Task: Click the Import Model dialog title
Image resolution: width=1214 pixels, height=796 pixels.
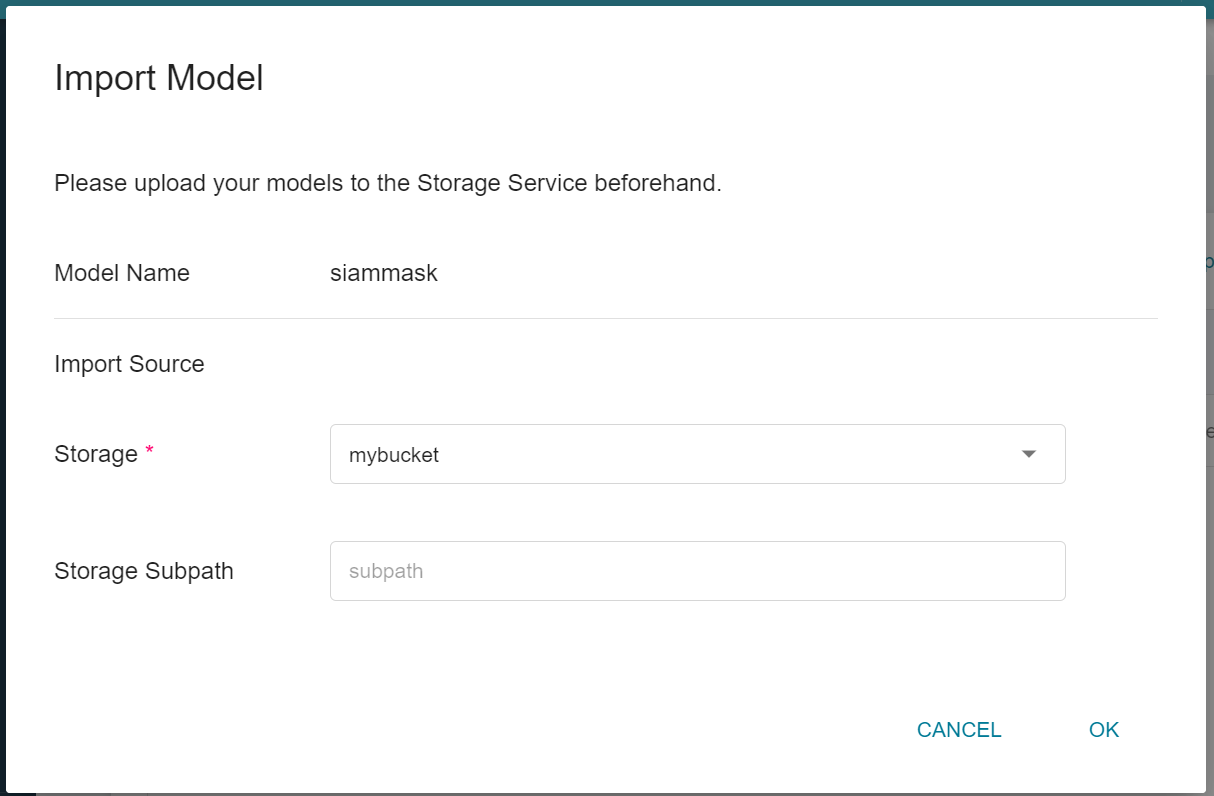Action: point(159,77)
